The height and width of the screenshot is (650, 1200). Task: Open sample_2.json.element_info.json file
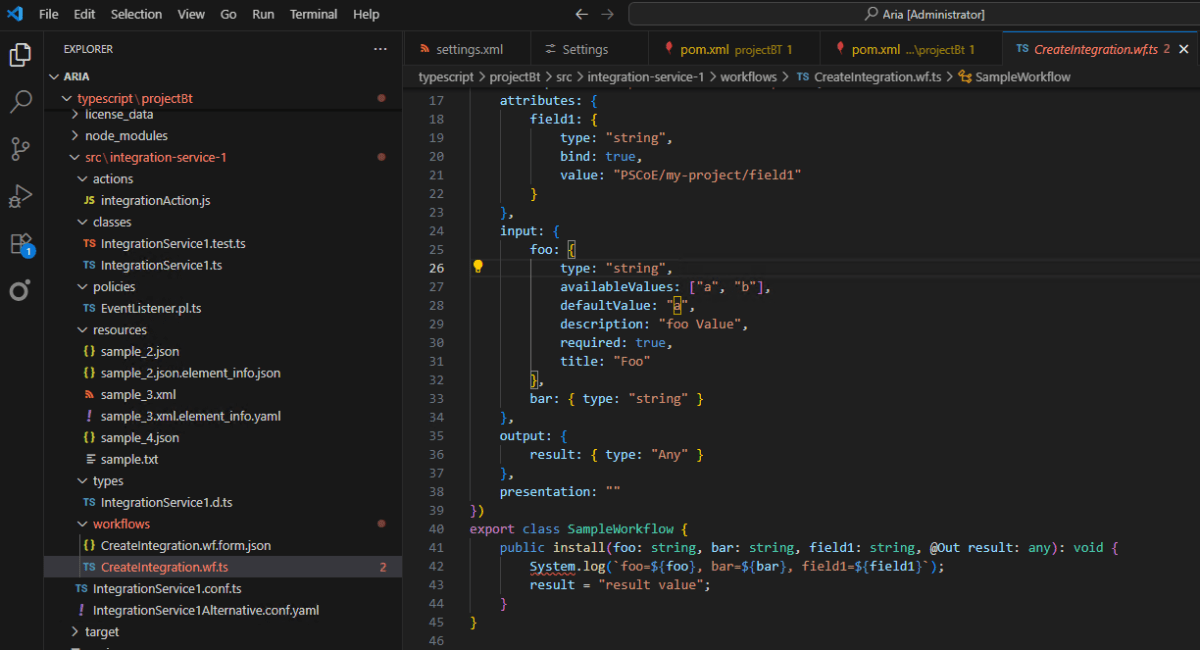[190, 373]
